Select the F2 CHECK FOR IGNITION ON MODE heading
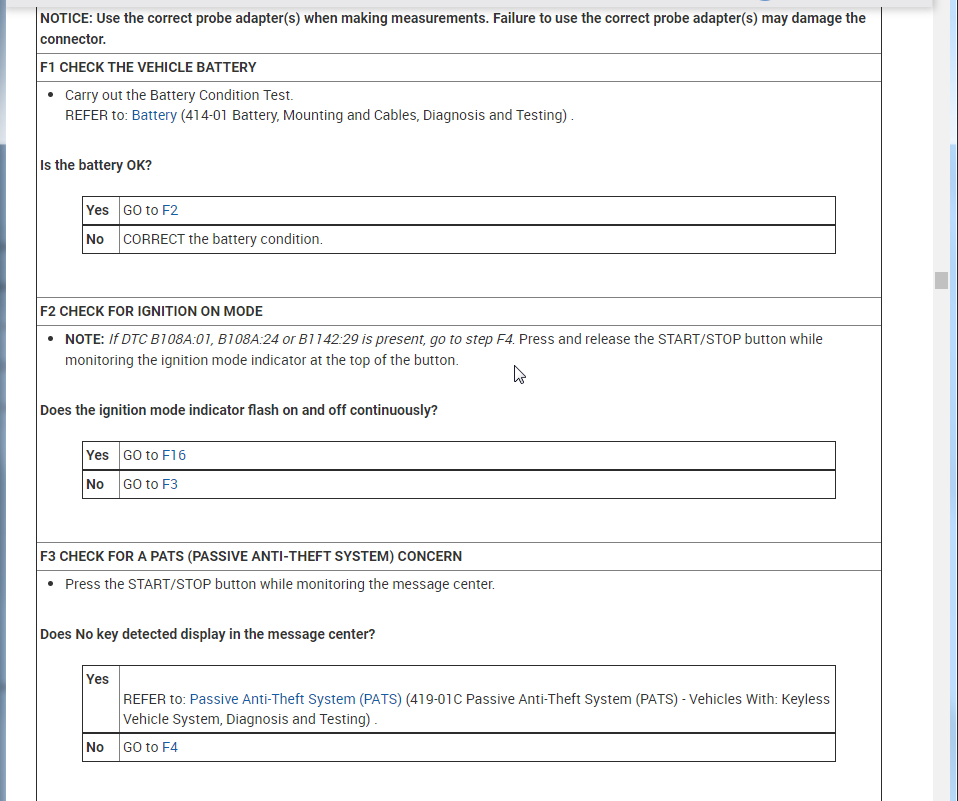Viewport: 958px width, 801px height. click(x=151, y=311)
